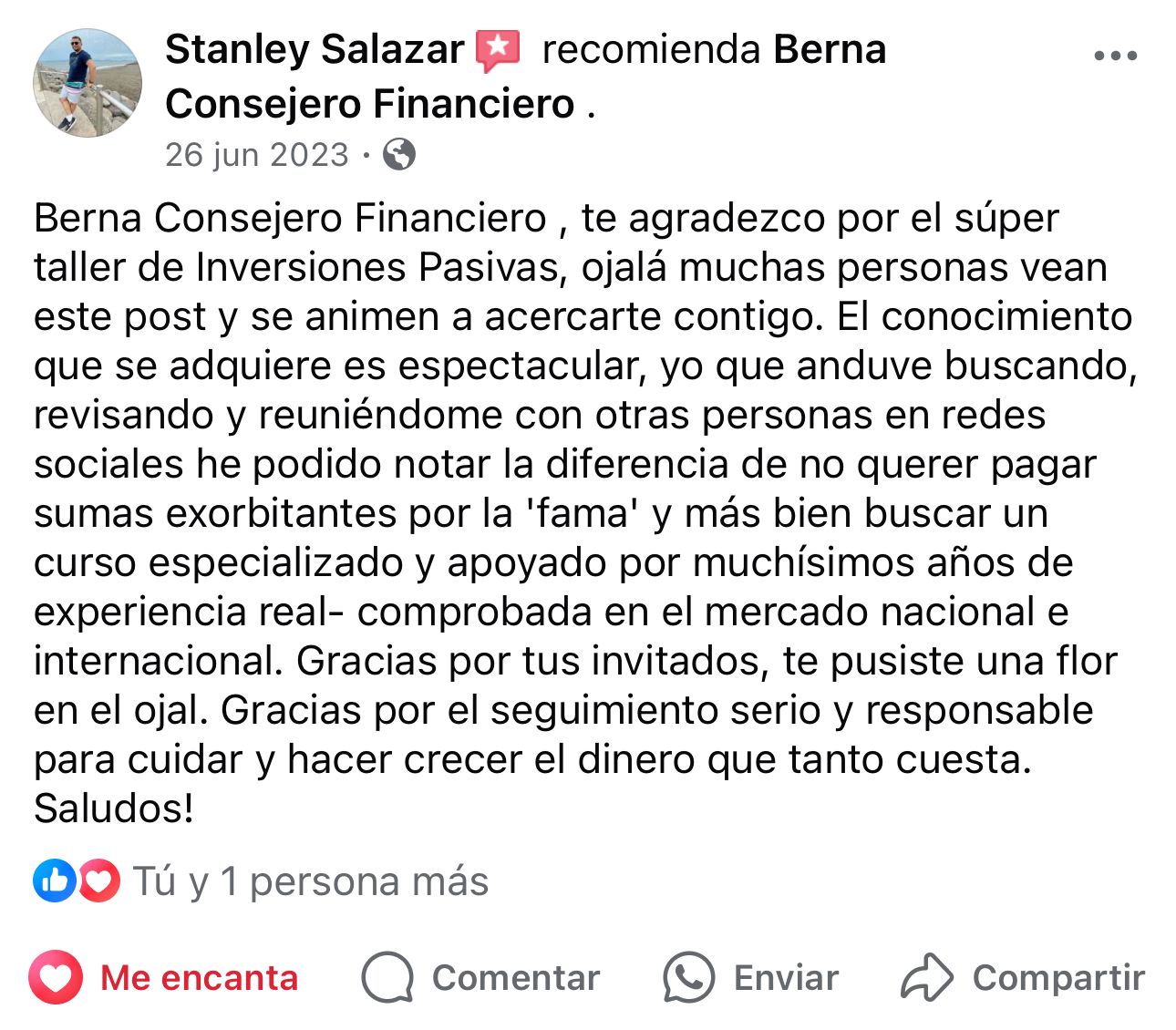The image size is (1176, 1030).
Task: Open Stanley Salazar's profile picture
Action: point(88,82)
